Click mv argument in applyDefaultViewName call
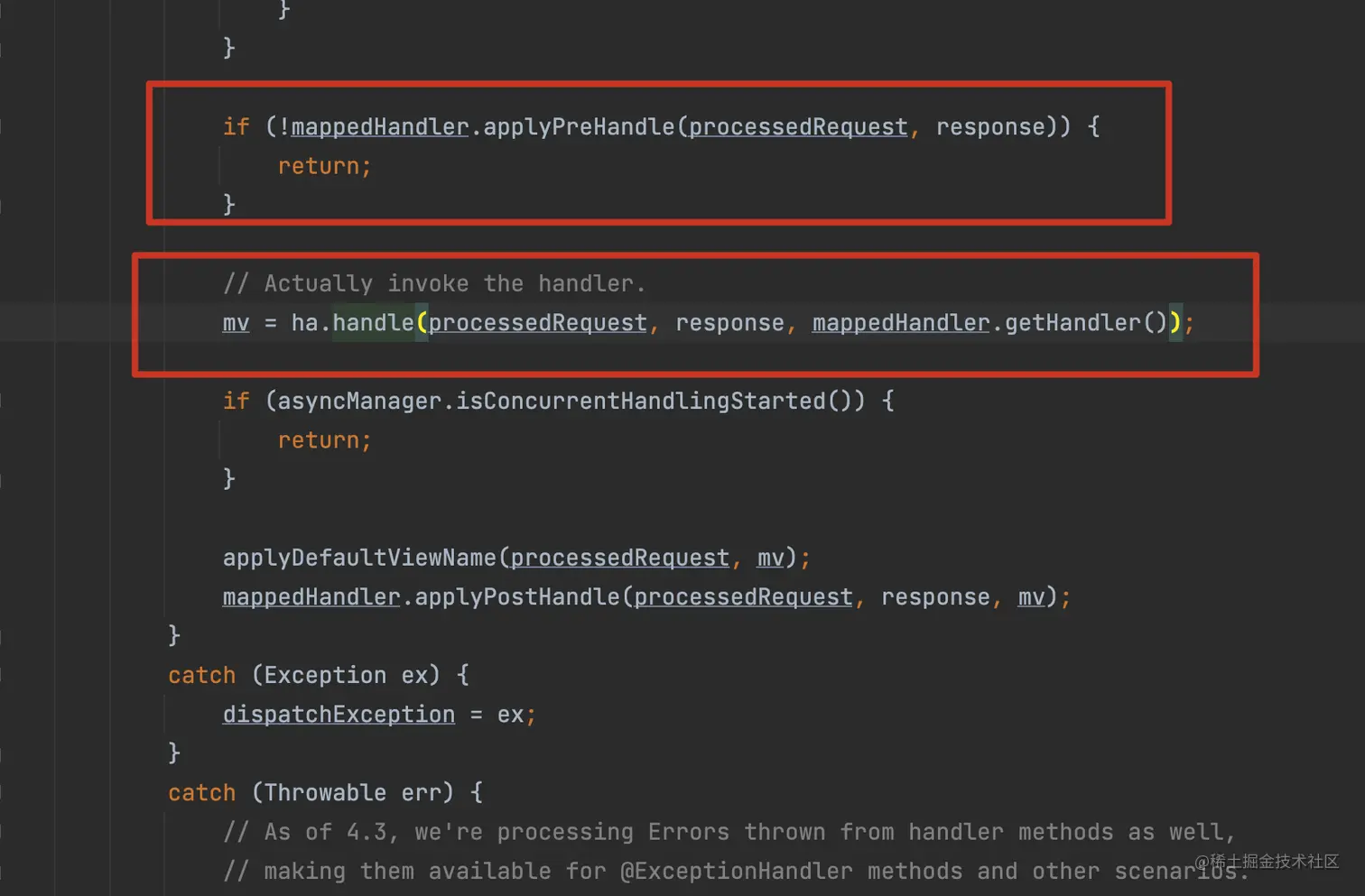Viewport: 1365px width, 896px height. pyautogui.click(x=770, y=558)
